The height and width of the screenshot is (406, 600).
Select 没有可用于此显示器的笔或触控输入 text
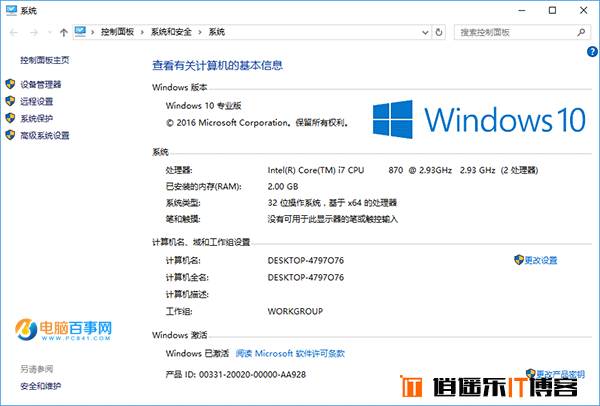(333, 219)
